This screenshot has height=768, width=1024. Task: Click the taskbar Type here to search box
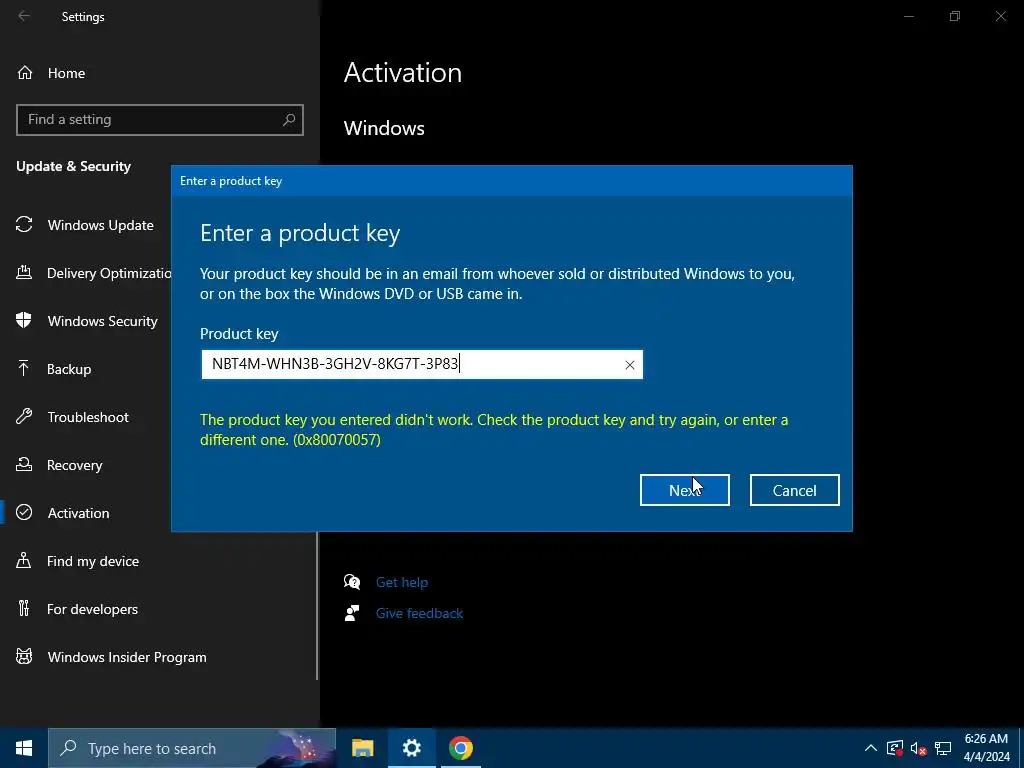(x=192, y=748)
